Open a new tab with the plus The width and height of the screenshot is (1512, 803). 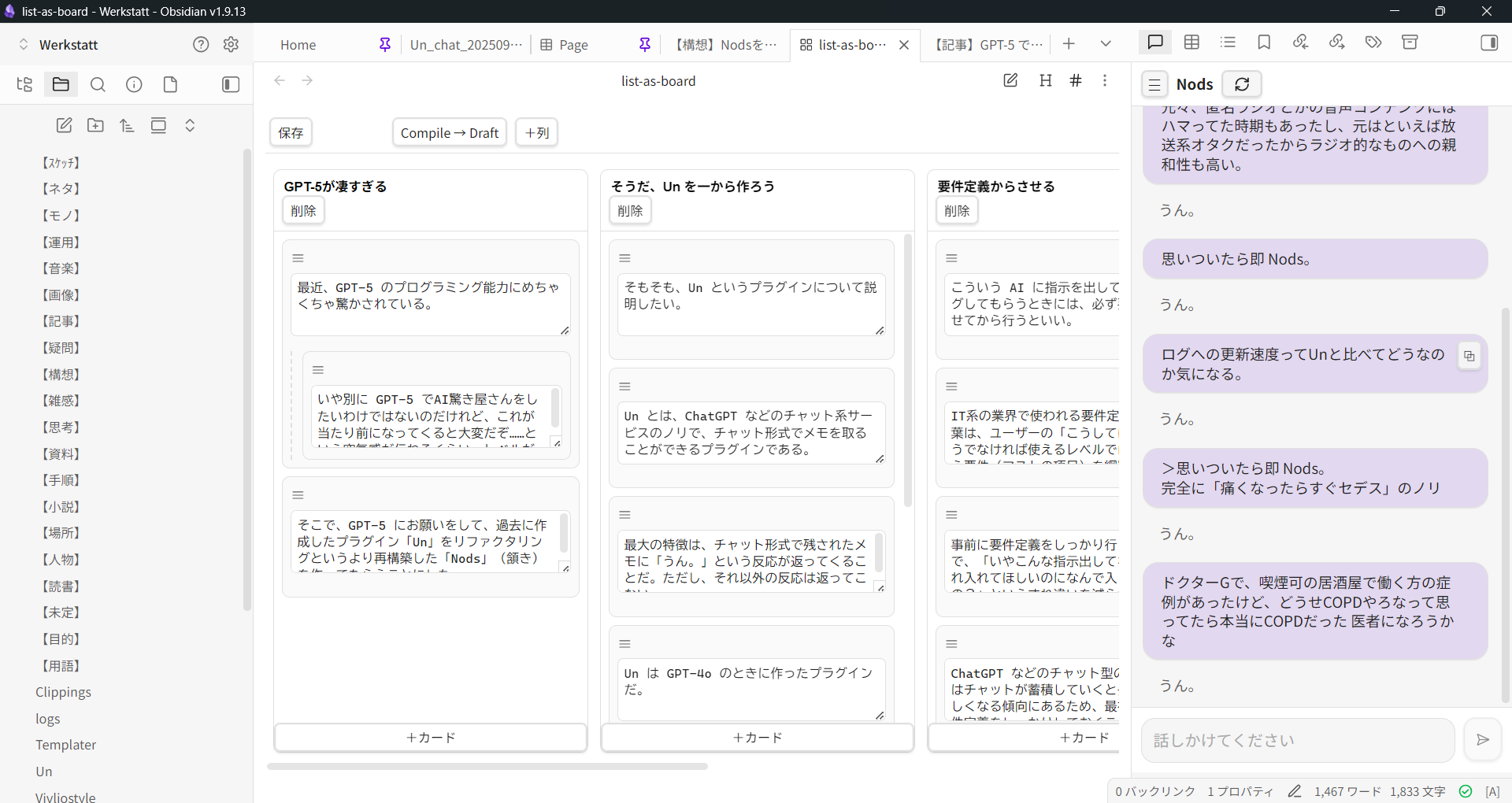pyautogui.click(x=1069, y=44)
